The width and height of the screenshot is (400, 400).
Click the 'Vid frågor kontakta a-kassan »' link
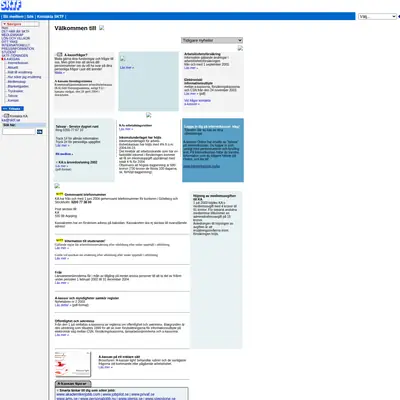click(197, 102)
